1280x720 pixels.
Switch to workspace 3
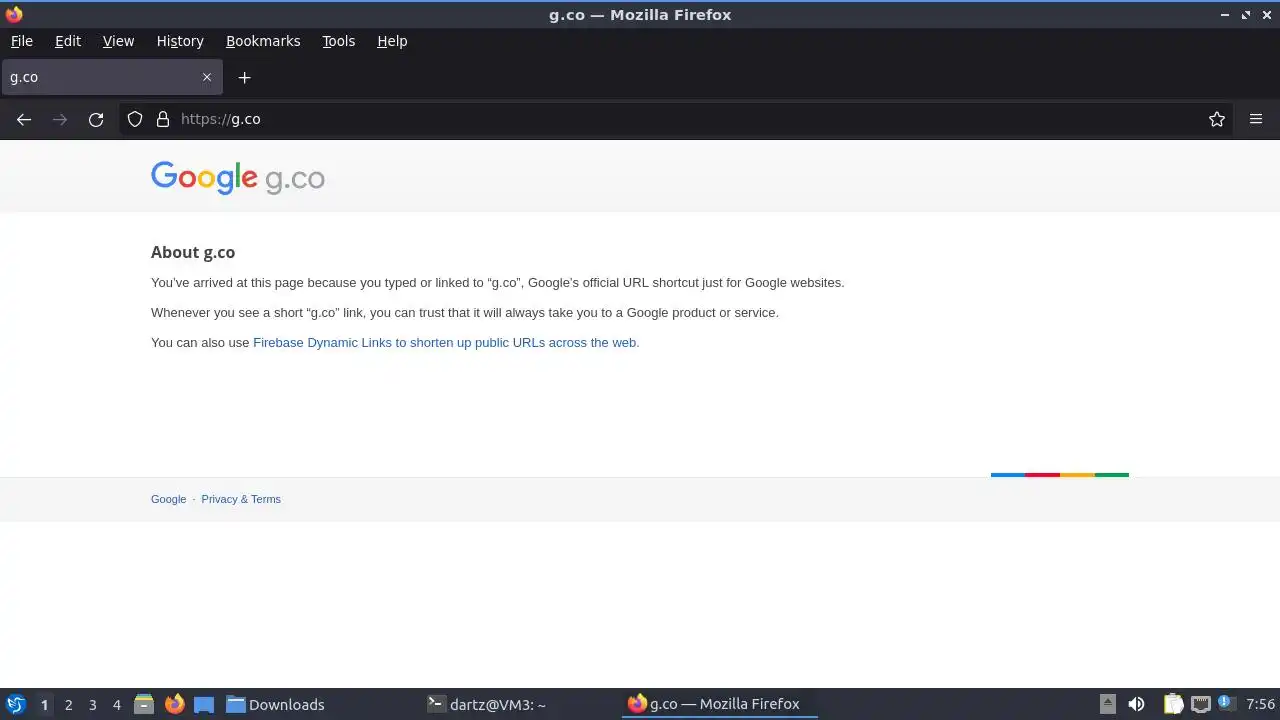click(x=93, y=705)
